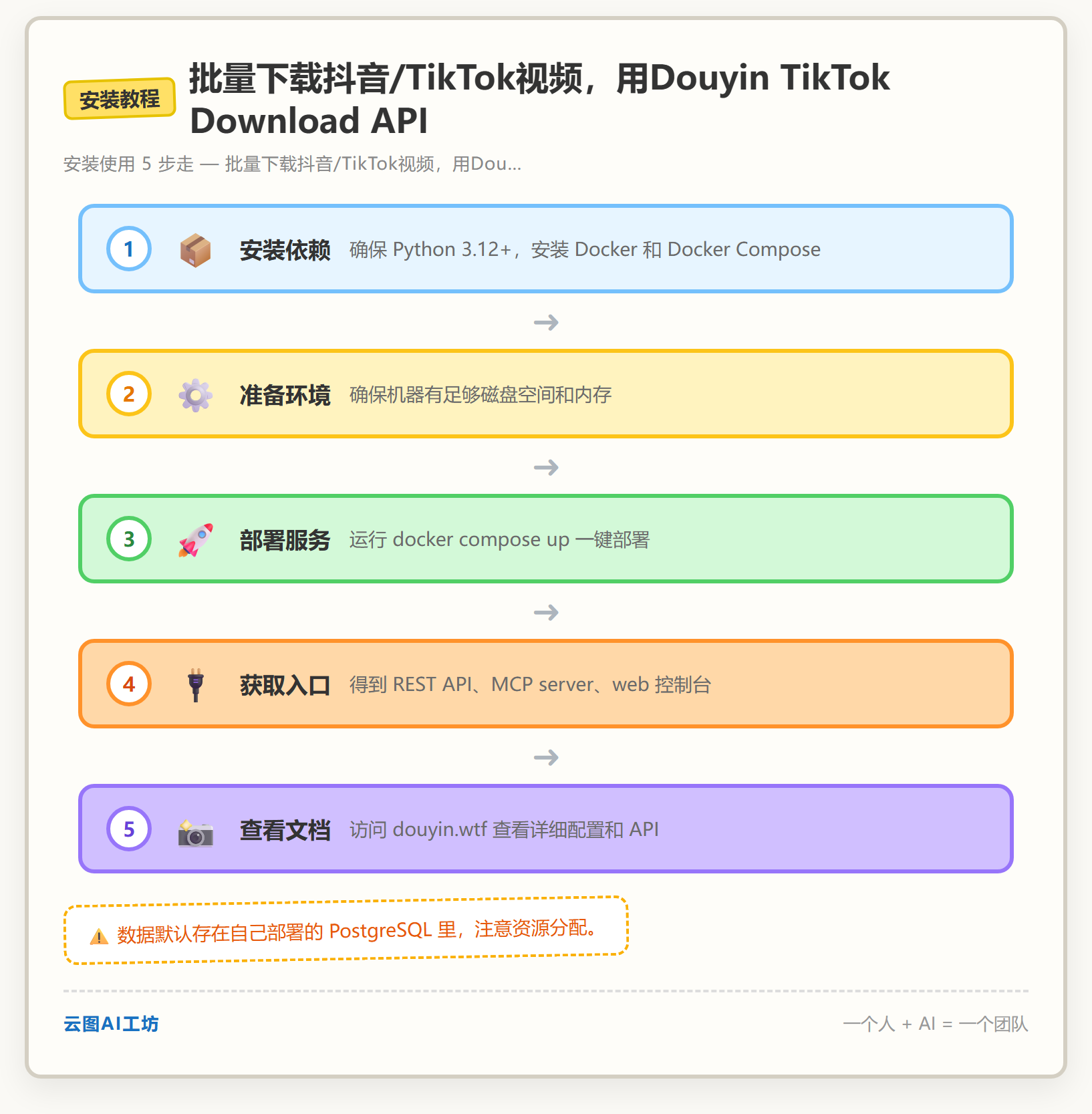This screenshot has height=1114, width=1092.
Task: Click the text 确保 Python 3.12+，安装 Docker 和 Docker Compose
Action: pos(585,249)
